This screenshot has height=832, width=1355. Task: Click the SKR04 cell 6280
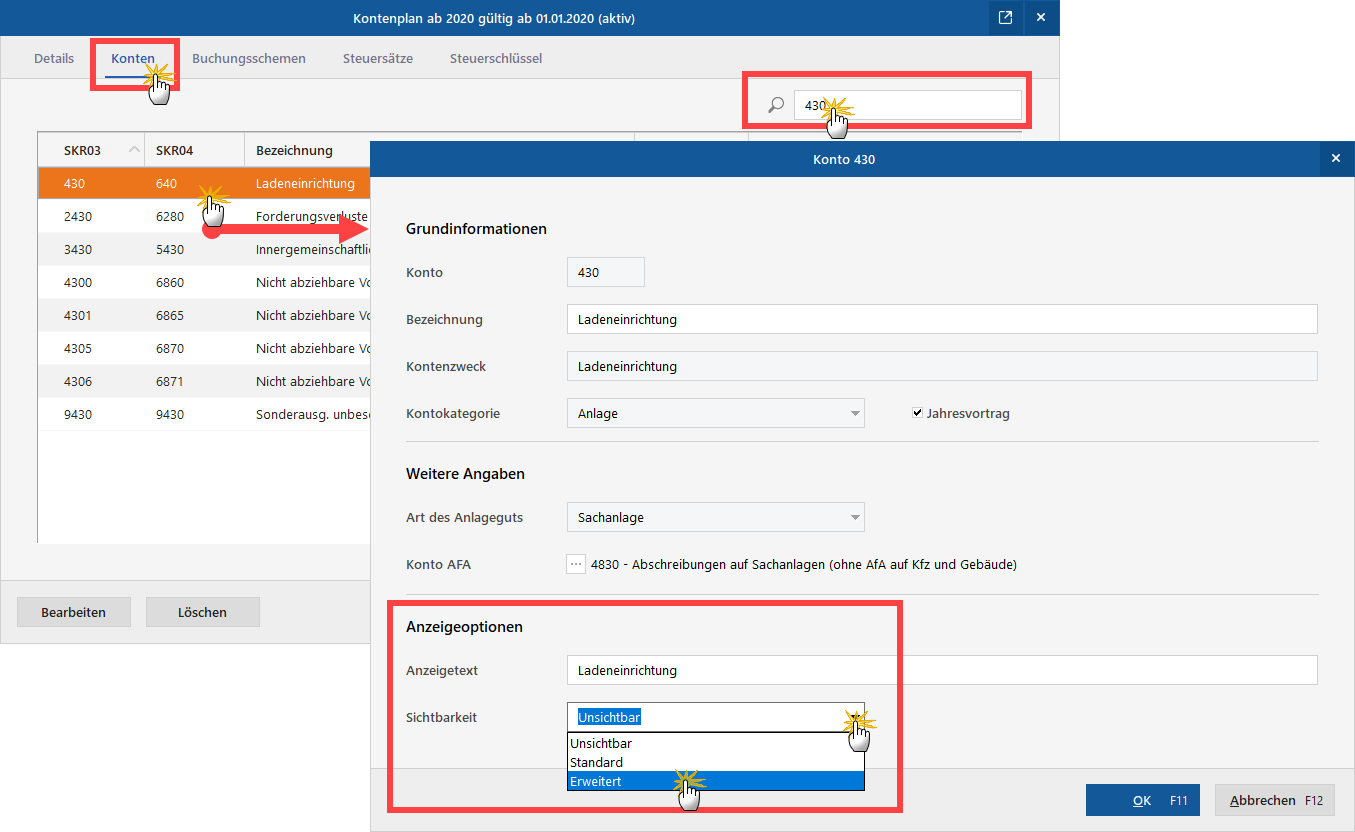click(170, 216)
